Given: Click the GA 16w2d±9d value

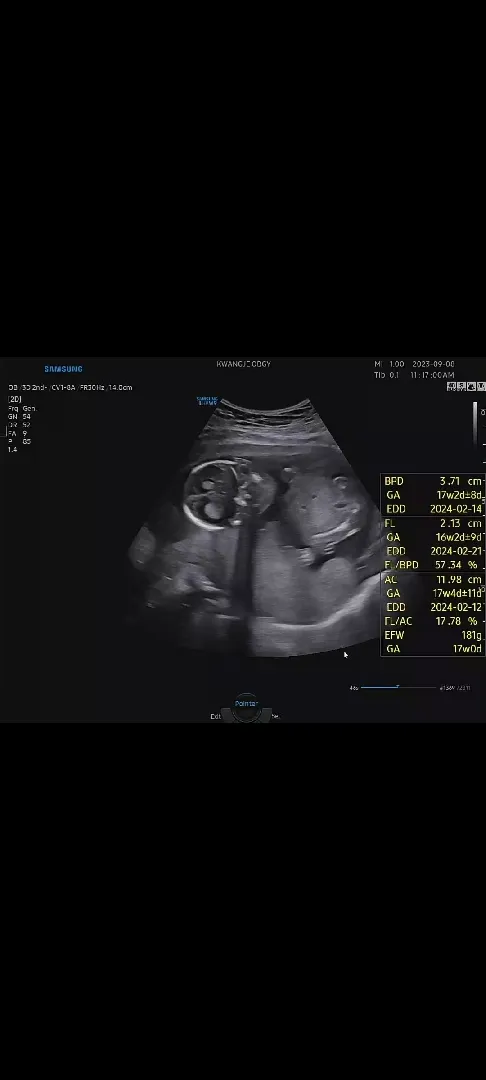Looking at the screenshot, I should point(433,537).
